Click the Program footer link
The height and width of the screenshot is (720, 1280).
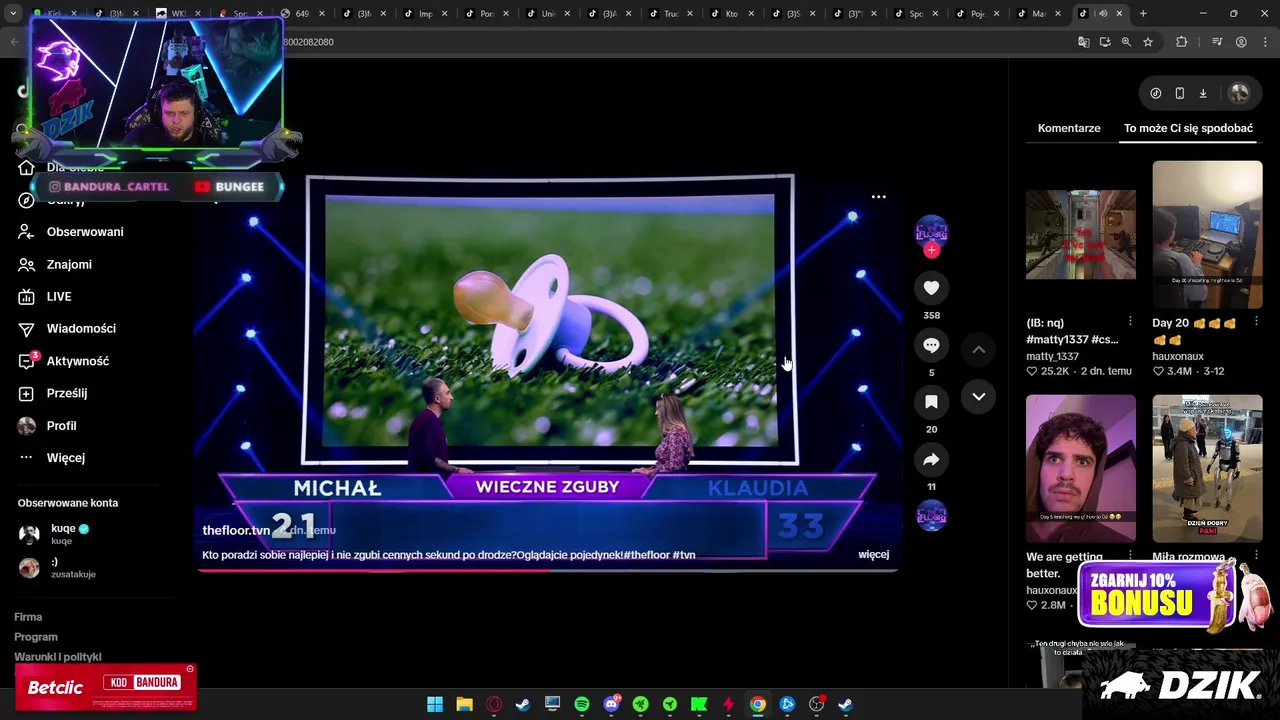tap(36, 637)
